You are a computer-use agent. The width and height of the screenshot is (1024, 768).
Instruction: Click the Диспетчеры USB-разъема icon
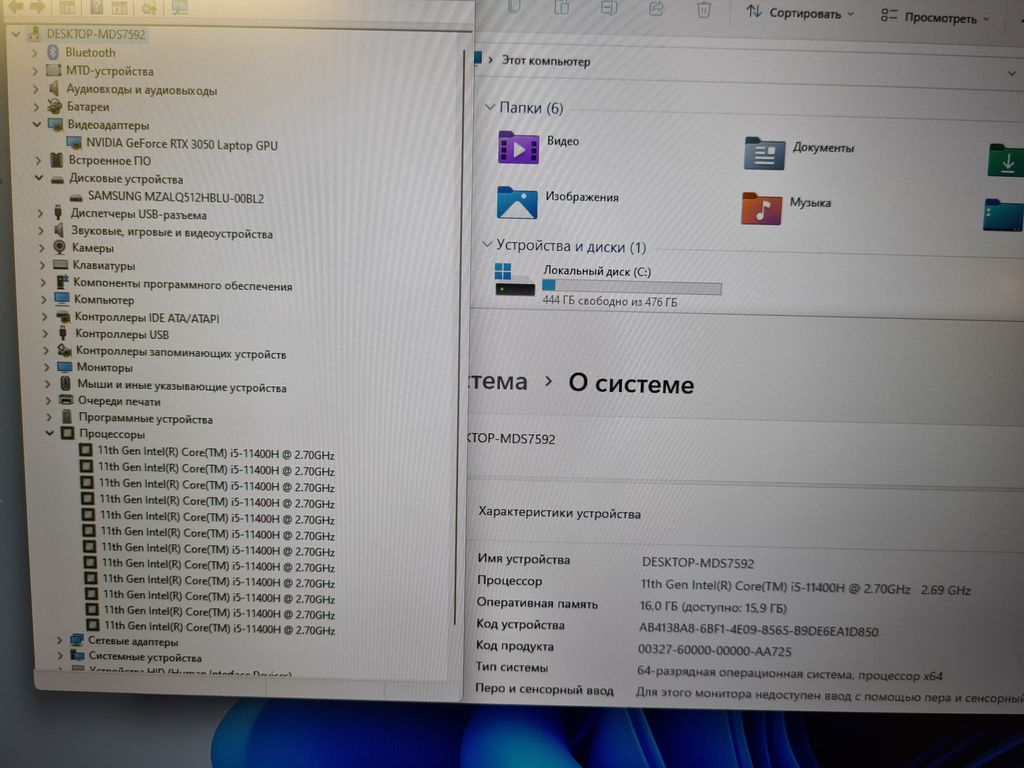click(58, 212)
